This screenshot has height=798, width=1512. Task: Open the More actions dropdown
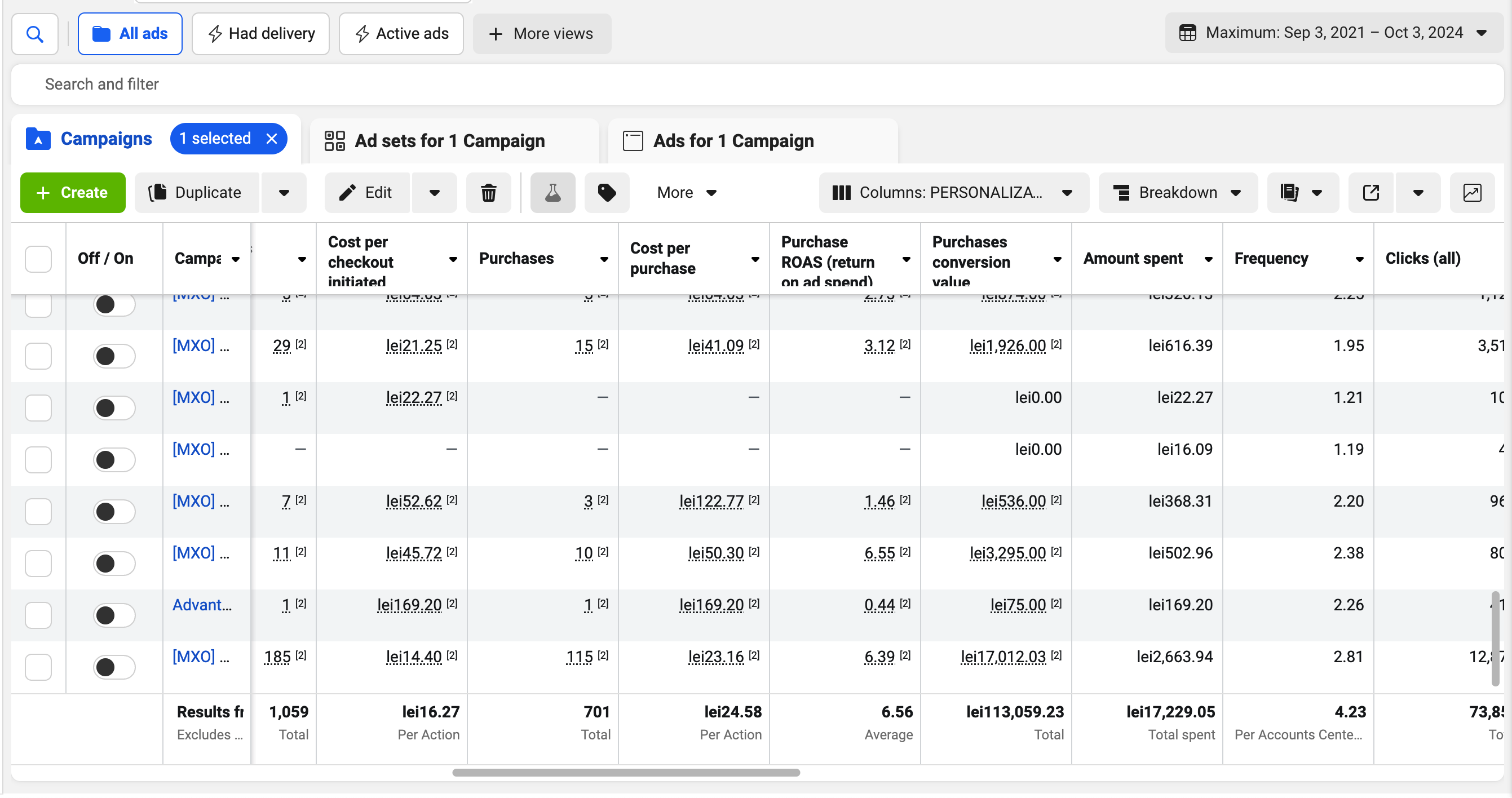click(x=686, y=193)
